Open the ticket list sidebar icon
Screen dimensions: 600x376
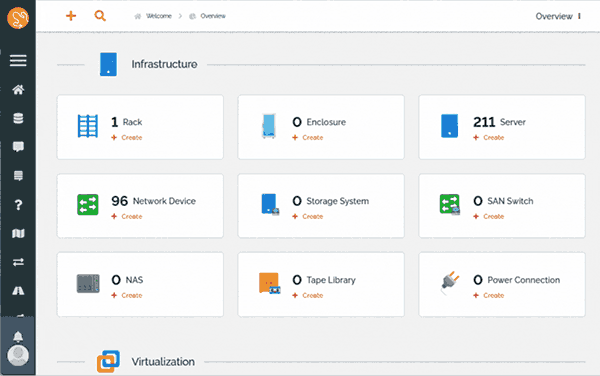pyautogui.click(x=18, y=176)
